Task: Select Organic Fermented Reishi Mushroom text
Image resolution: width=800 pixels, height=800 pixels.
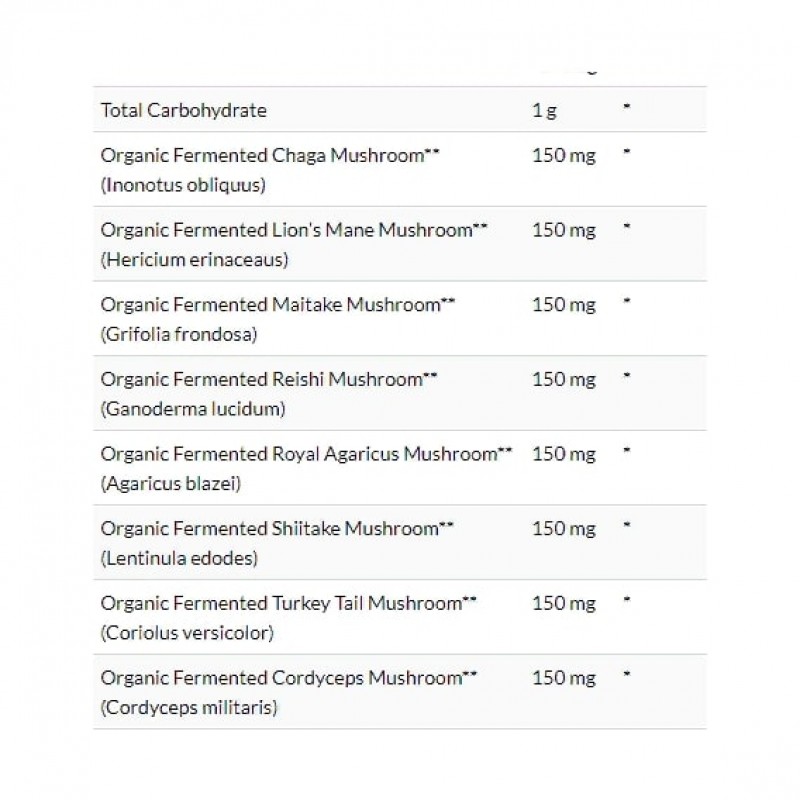Action: coord(270,380)
